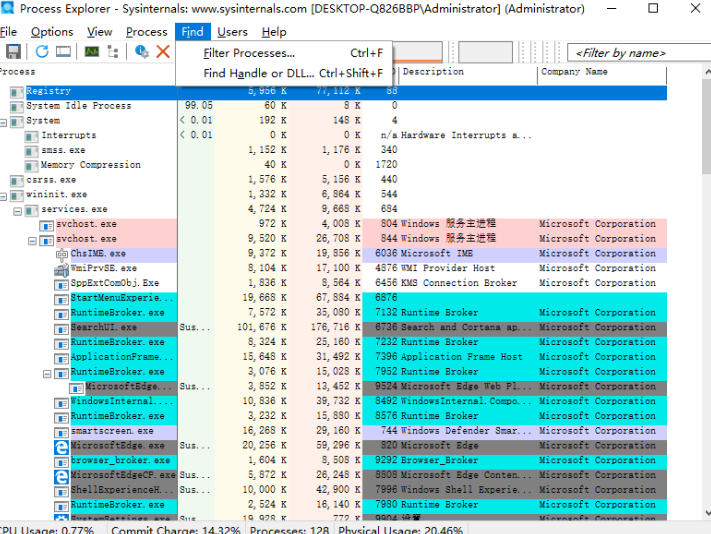Click the lower pane window toolbar icon
This screenshot has height=534, width=711.
pos(64,51)
